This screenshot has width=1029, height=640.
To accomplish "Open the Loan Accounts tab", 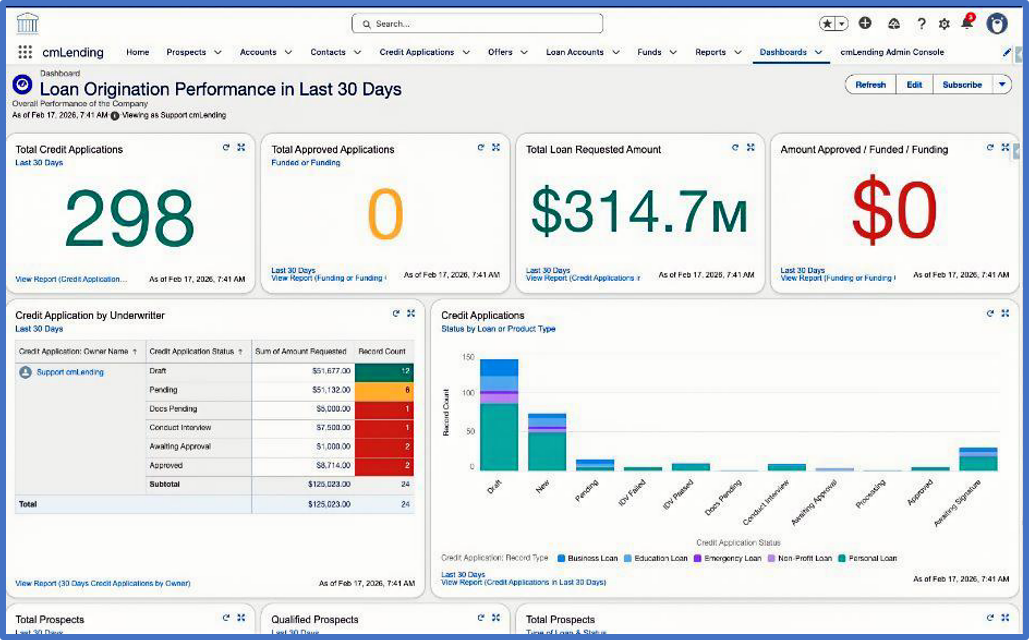I will (575, 52).
